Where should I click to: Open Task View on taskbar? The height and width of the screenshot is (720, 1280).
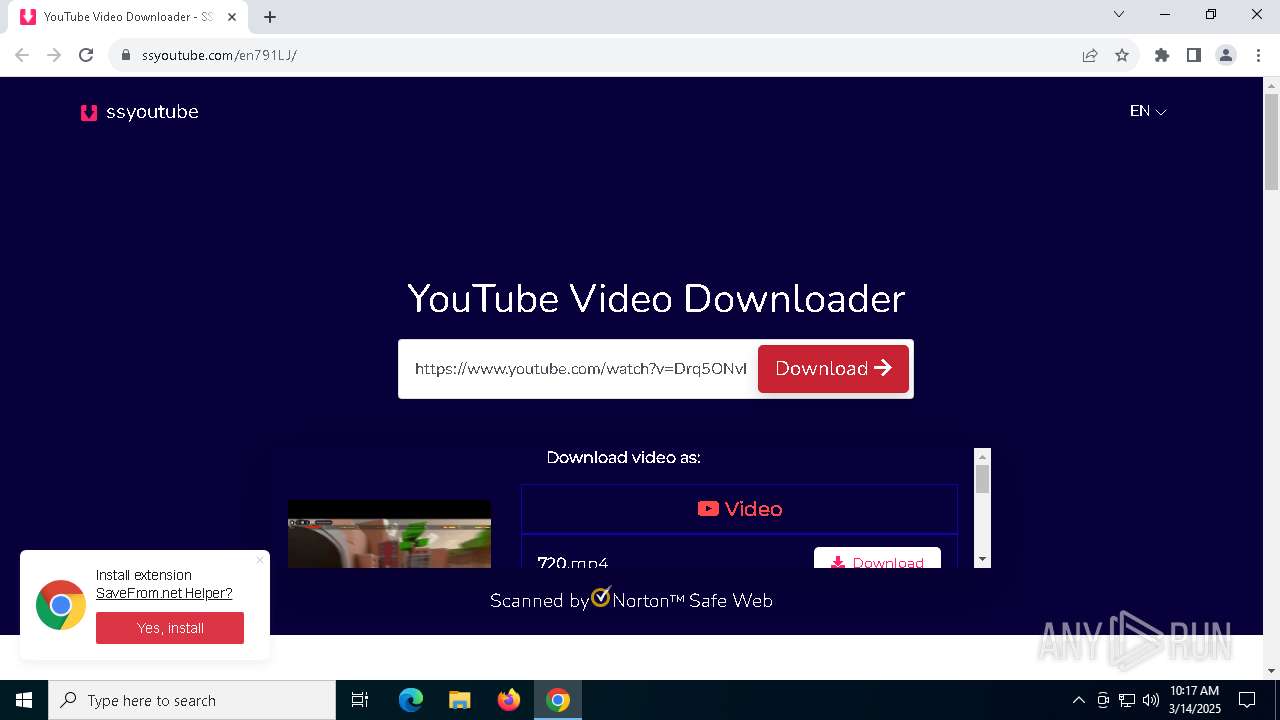click(x=360, y=700)
